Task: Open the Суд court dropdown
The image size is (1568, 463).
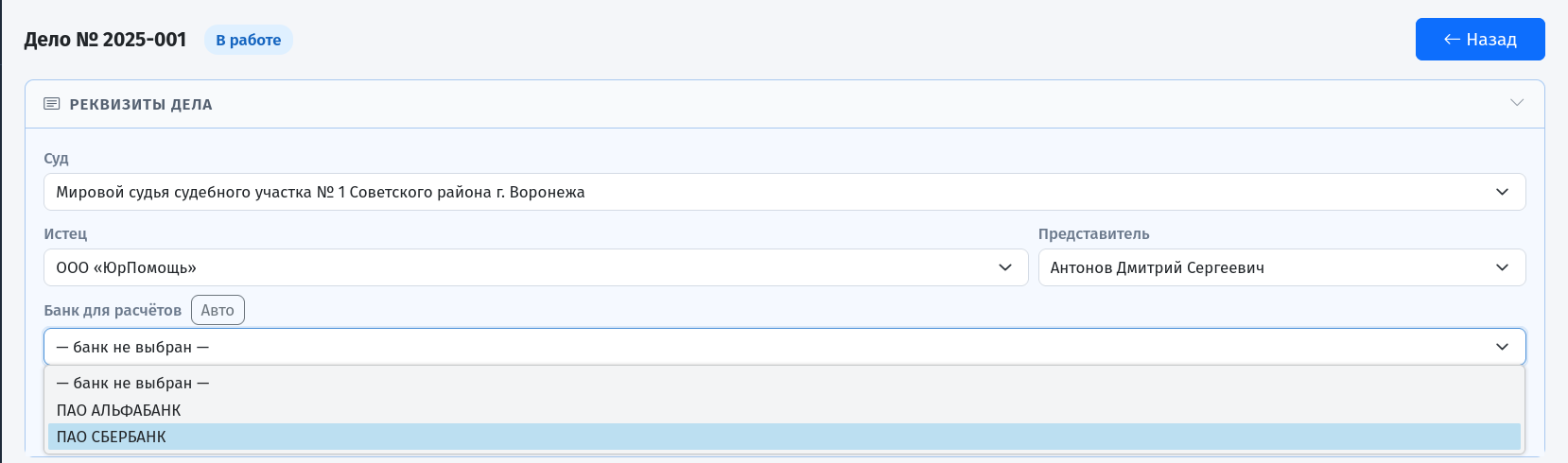Action: click(785, 192)
